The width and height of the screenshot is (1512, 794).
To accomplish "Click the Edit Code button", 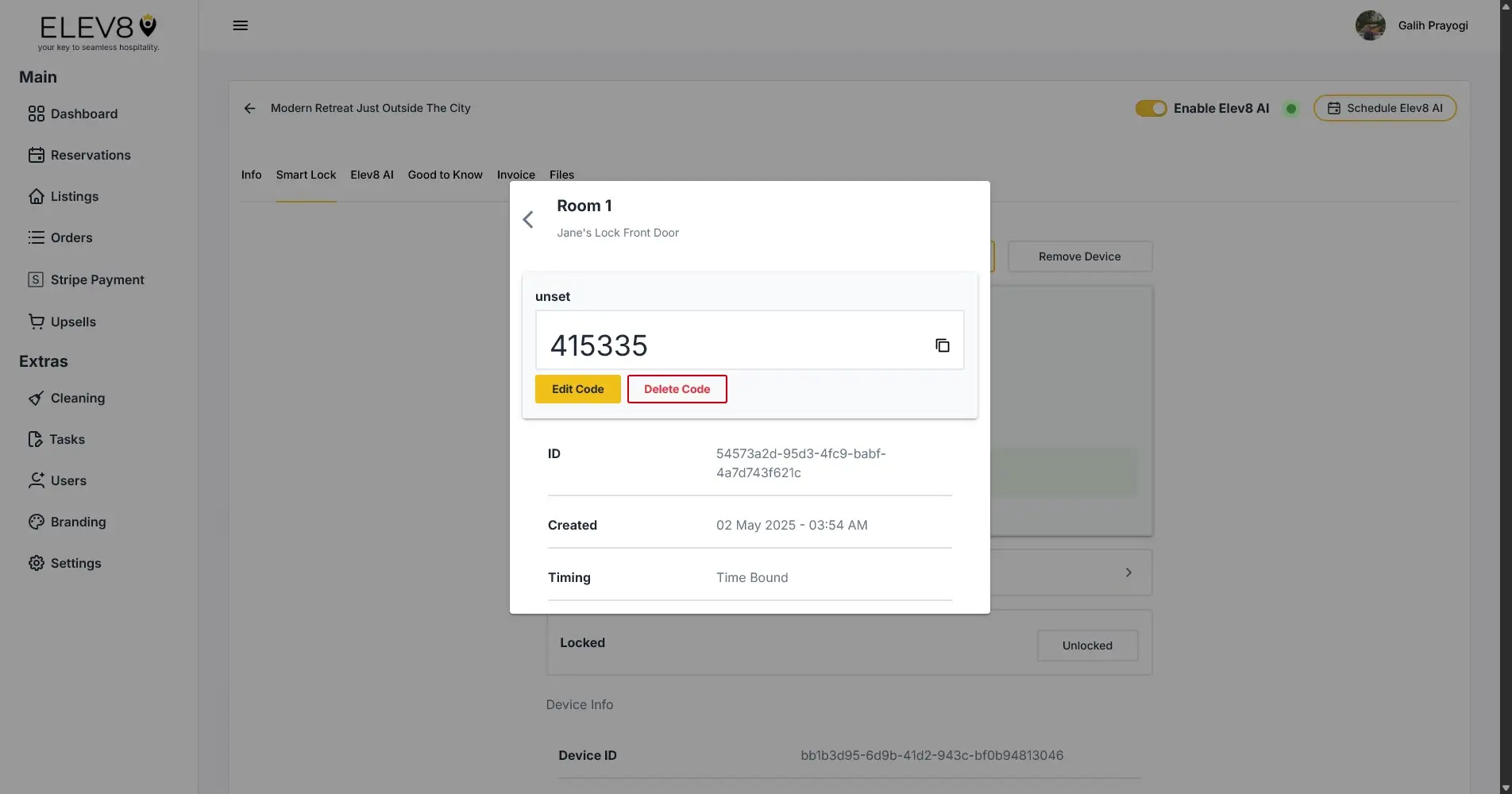I will [577, 389].
